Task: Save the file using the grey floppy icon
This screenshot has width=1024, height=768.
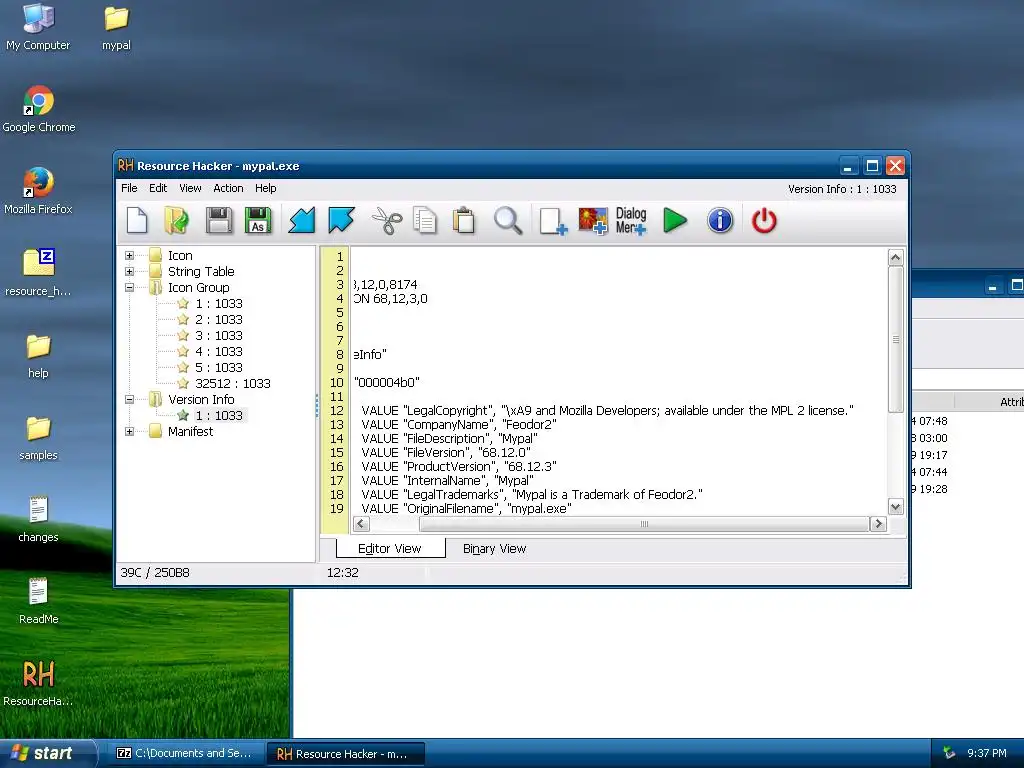Action: [219, 221]
